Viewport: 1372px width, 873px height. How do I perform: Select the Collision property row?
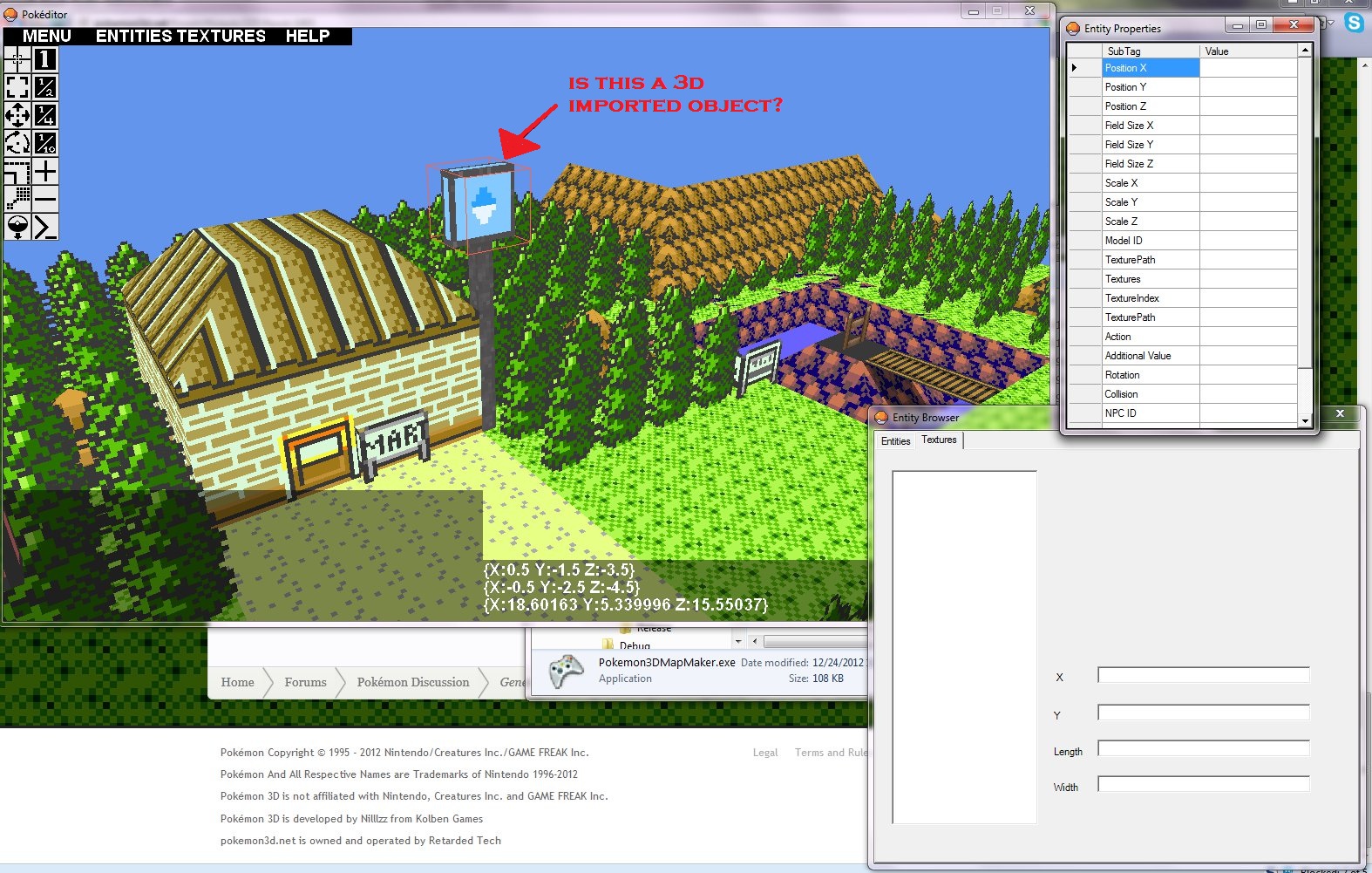pyautogui.click(x=1182, y=394)
